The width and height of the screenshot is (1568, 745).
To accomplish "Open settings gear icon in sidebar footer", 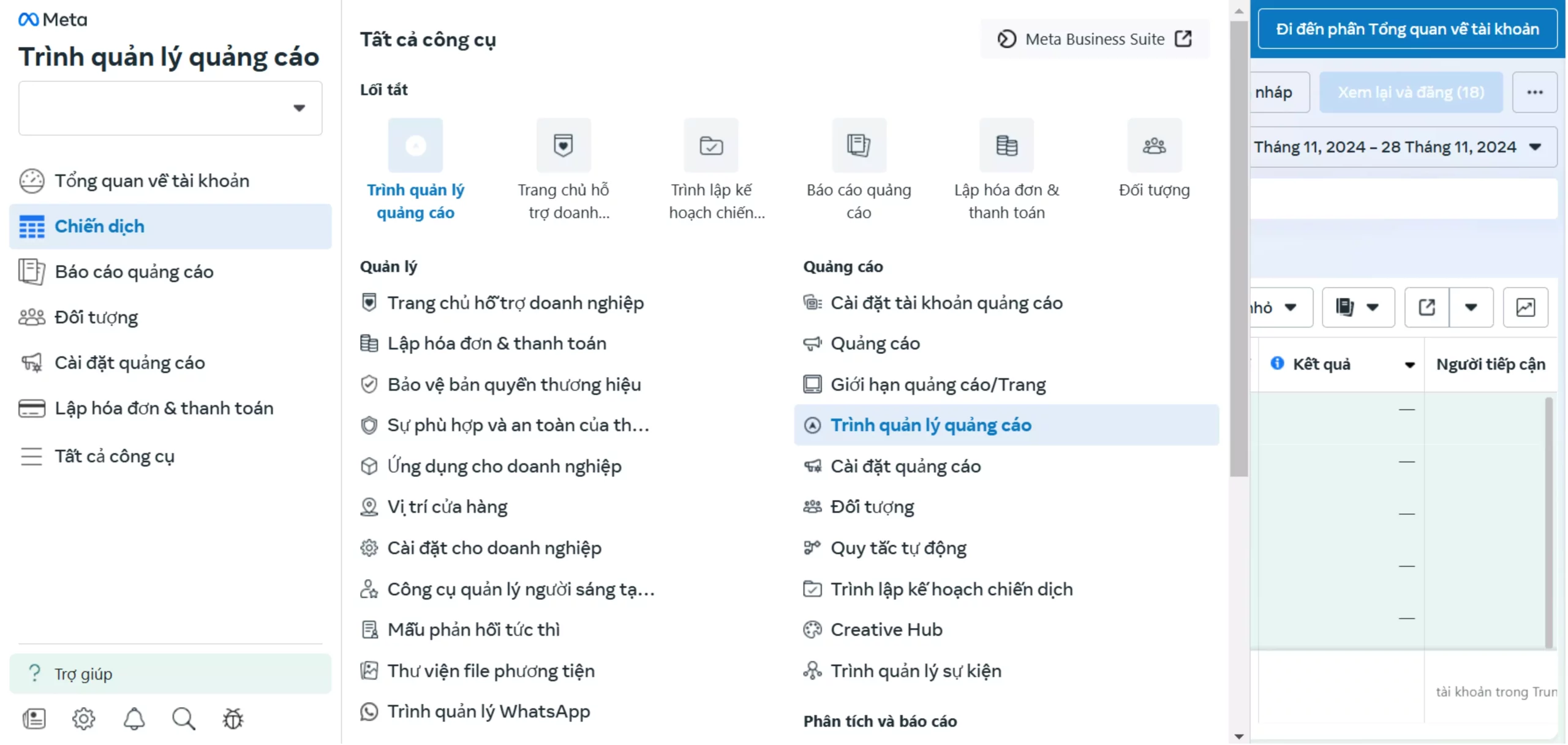I will pyautogui.click(x=84, y=719).
